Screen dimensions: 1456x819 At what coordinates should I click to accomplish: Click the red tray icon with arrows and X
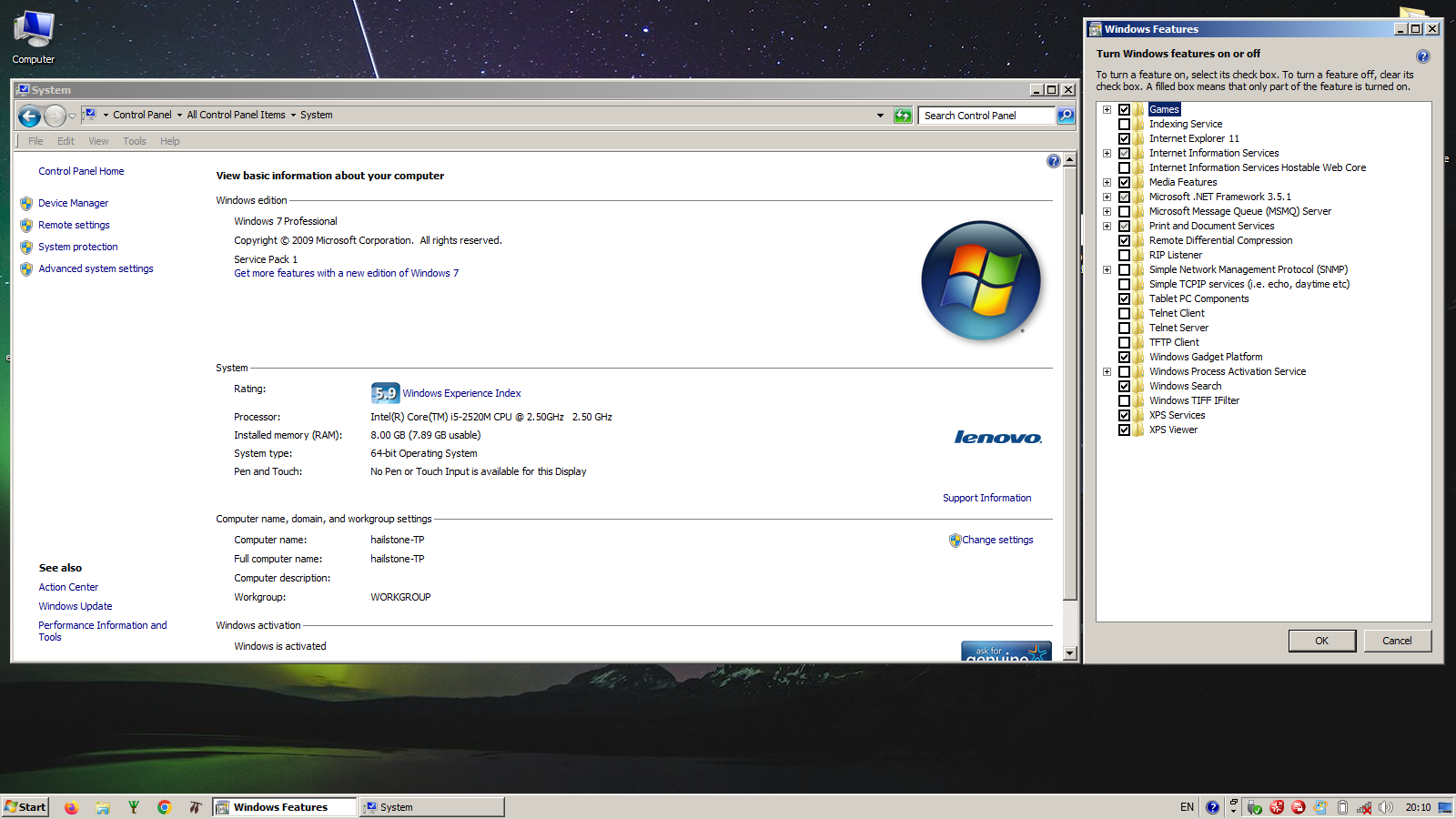(x=1277, y=807)
